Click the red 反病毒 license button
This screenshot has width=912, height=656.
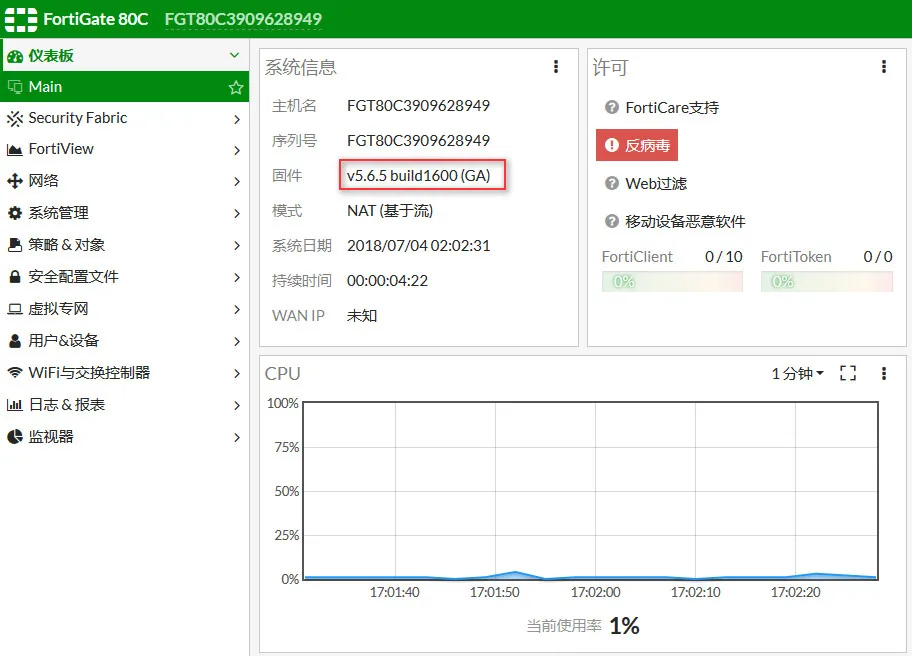pyautogui.click(x=637, y=145)
